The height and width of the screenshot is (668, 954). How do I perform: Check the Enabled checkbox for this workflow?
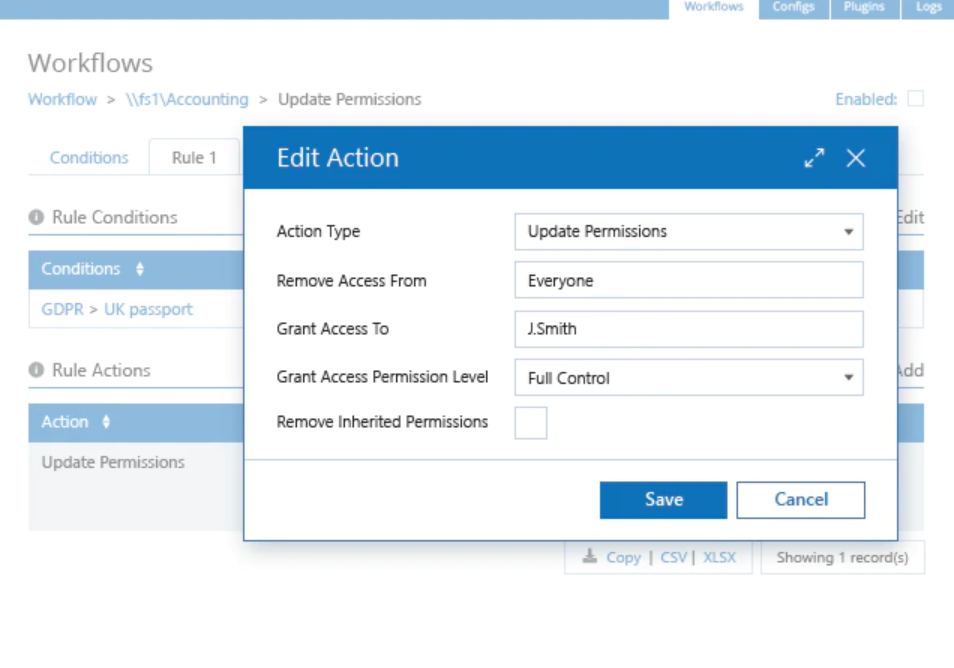[x=916, y=99]
